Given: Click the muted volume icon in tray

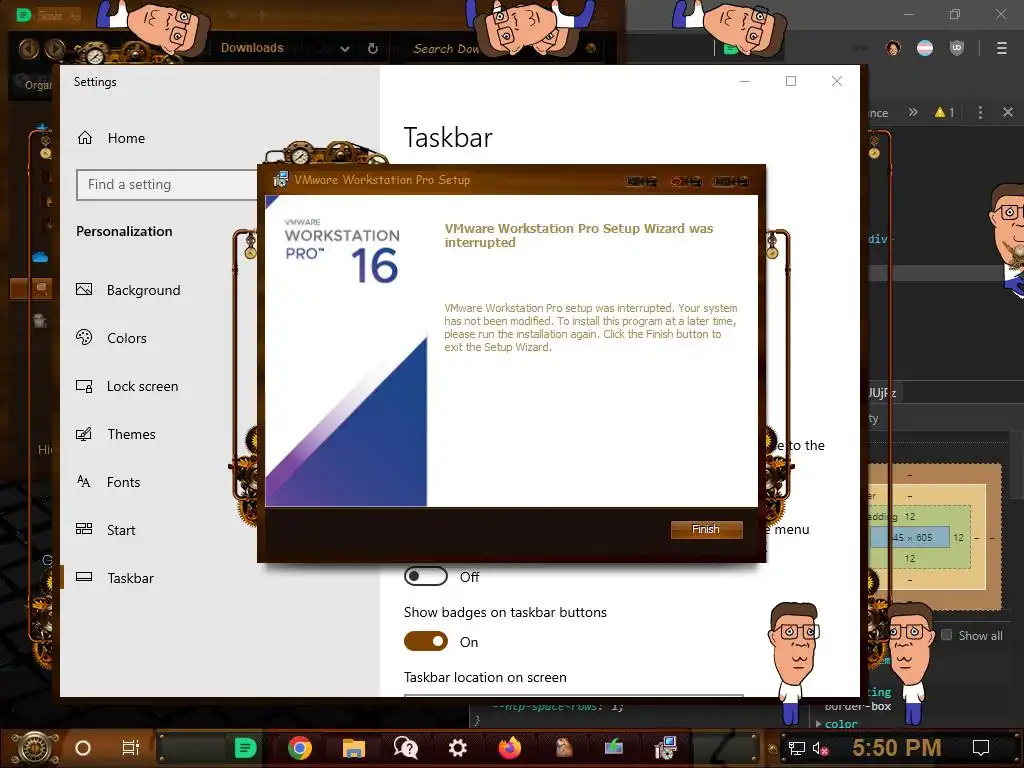Looking at the screenshot, I should pos(820,748).
